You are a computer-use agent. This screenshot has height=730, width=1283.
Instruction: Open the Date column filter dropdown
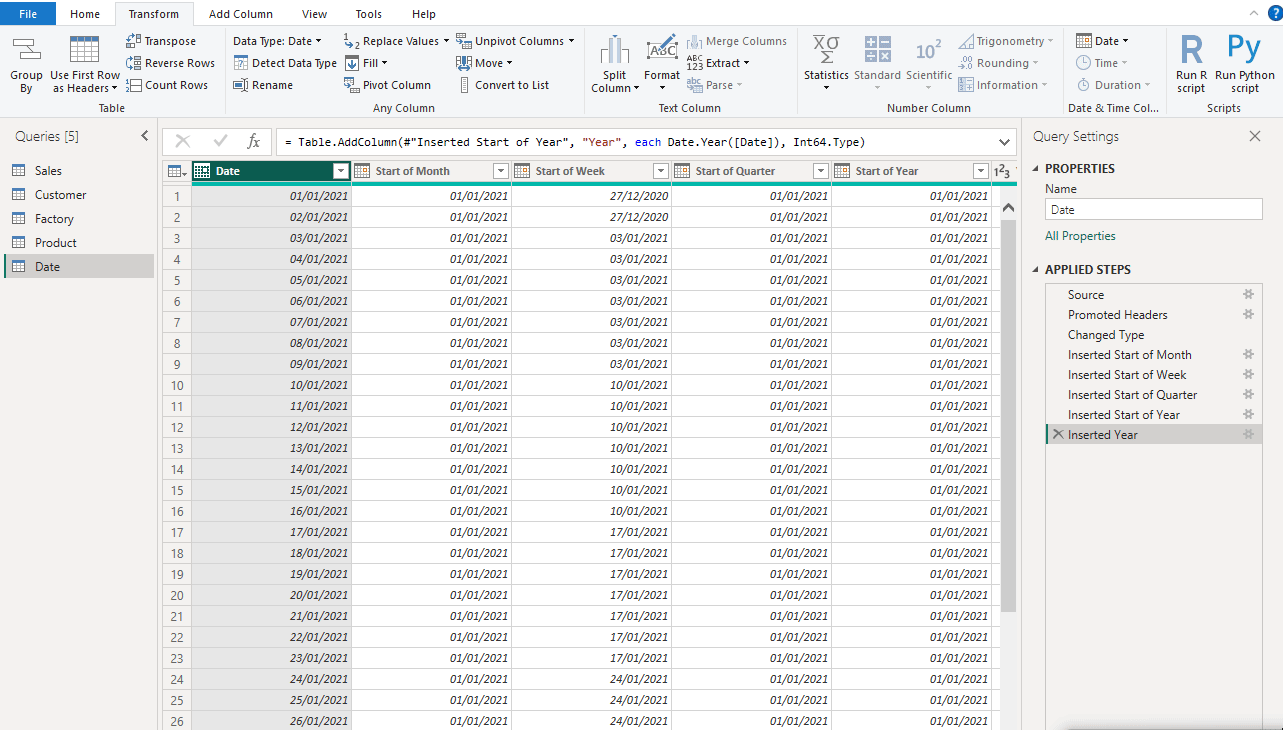(x=341, y=171)
